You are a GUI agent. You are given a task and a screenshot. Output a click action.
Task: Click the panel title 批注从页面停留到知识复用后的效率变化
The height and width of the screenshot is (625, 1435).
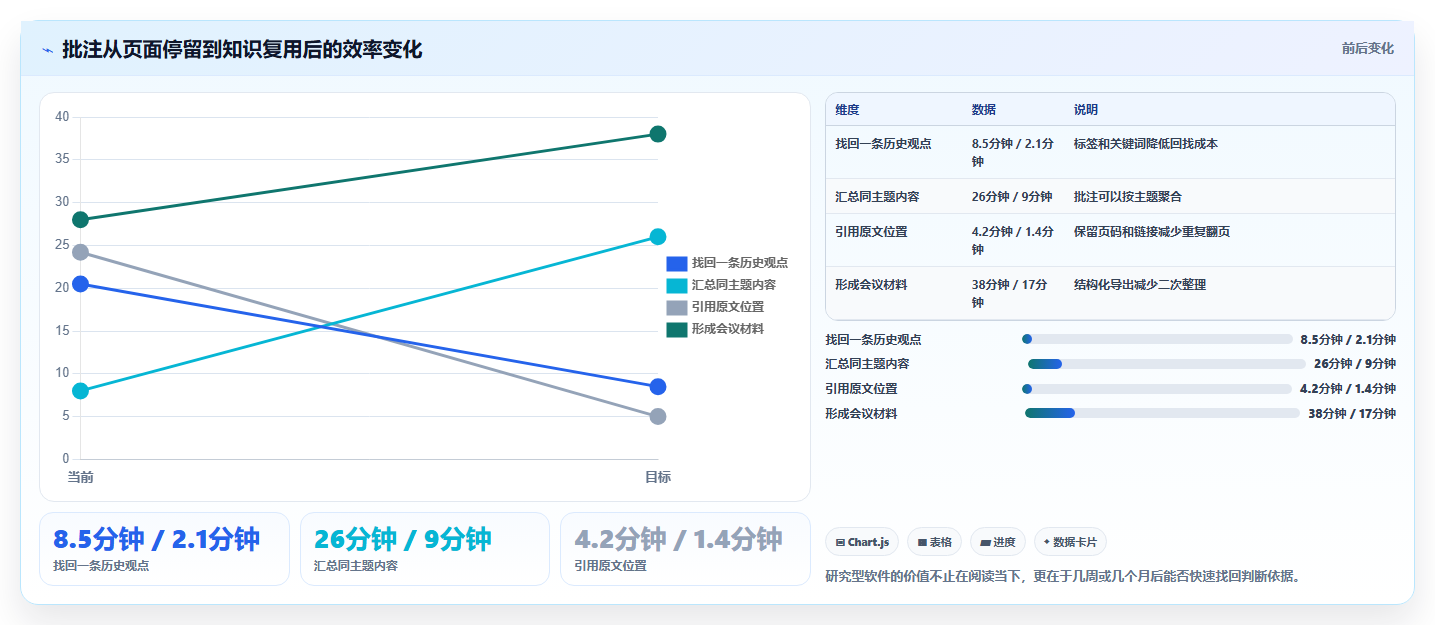click(x=242, y=50)
